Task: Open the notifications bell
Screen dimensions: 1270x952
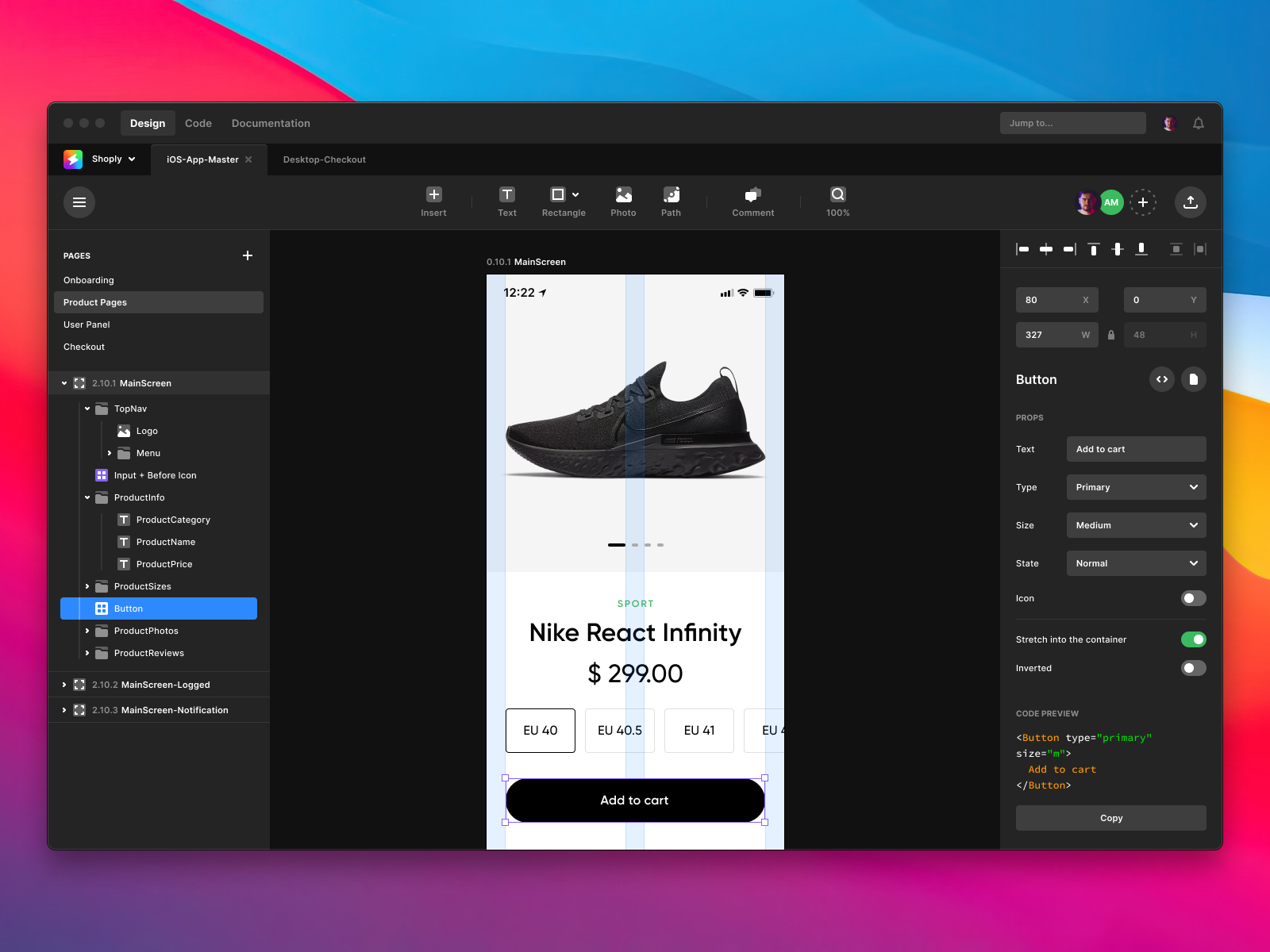Action: coord(1199,123)
